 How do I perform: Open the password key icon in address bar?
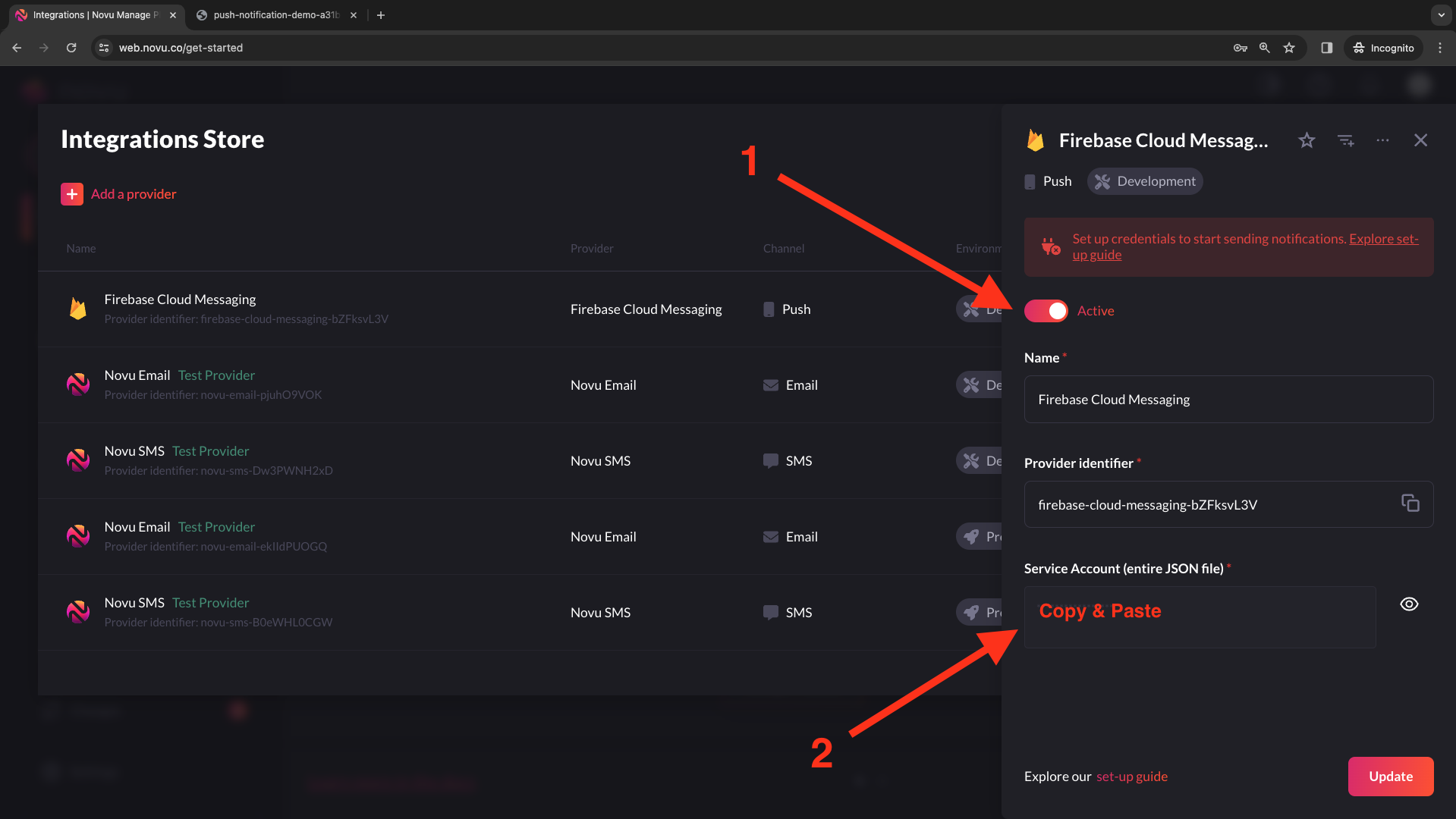pyautogui.click(x=1240, y=48)
